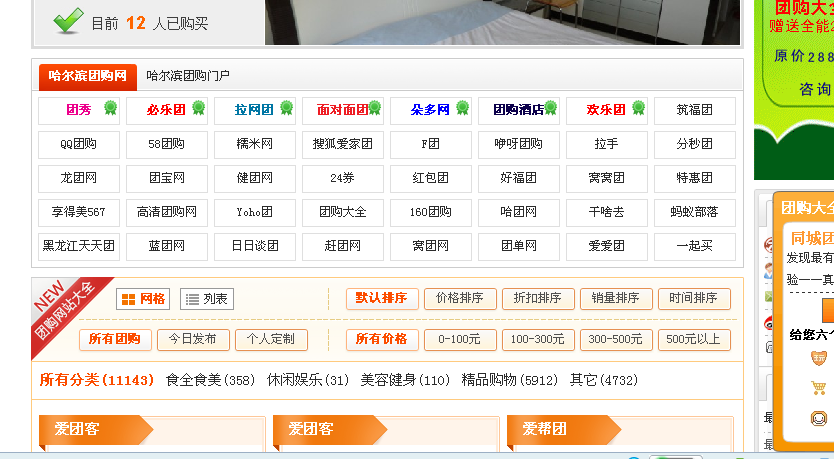Image resolution: width=834 pixels, height=459 pixels.
Task: Open the 拉手 link
Action: 607,144
